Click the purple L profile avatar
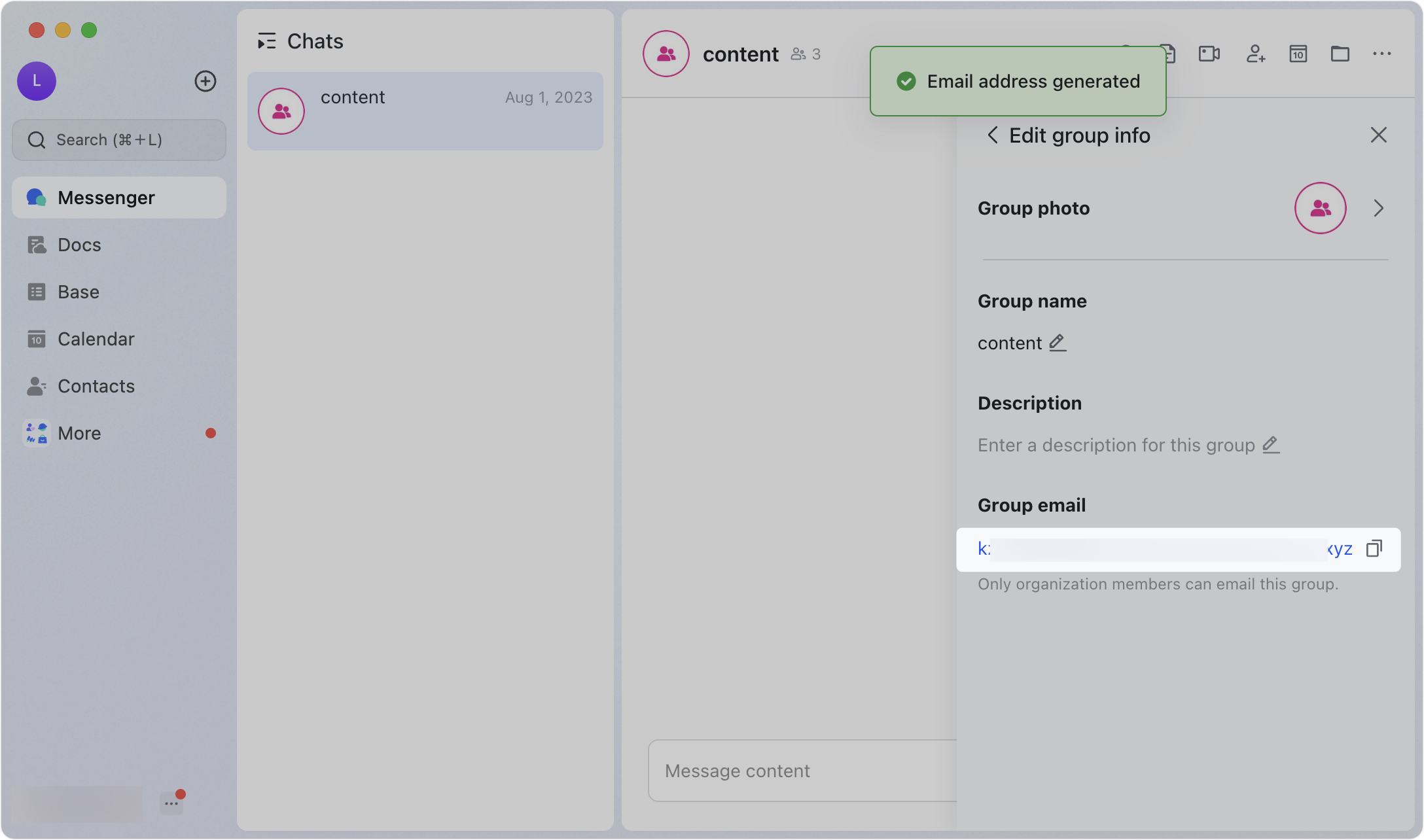Screen dimensions: 1424x840 pyautogui.click(x=37, y=81)
